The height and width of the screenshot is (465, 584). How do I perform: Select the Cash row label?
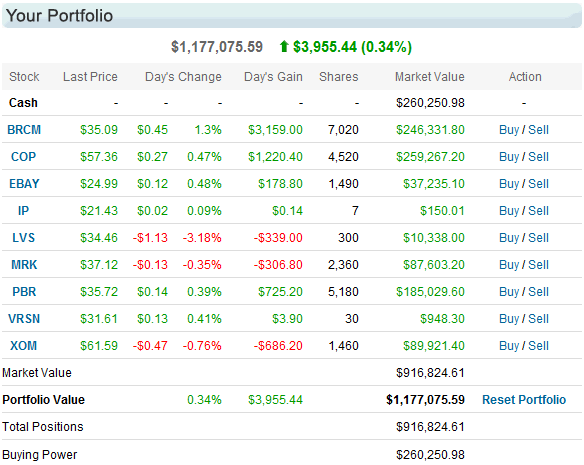(23, 103)
